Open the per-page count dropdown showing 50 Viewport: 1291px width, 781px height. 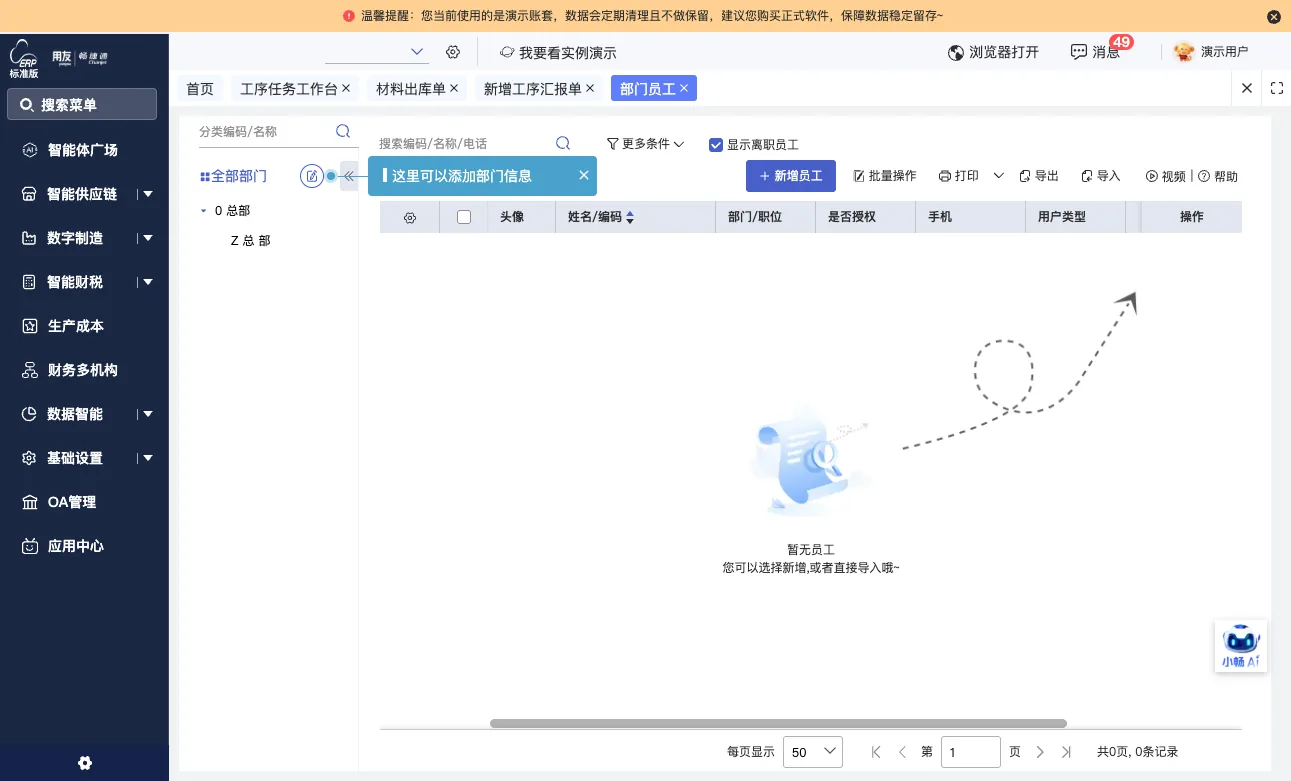[812, 752]
